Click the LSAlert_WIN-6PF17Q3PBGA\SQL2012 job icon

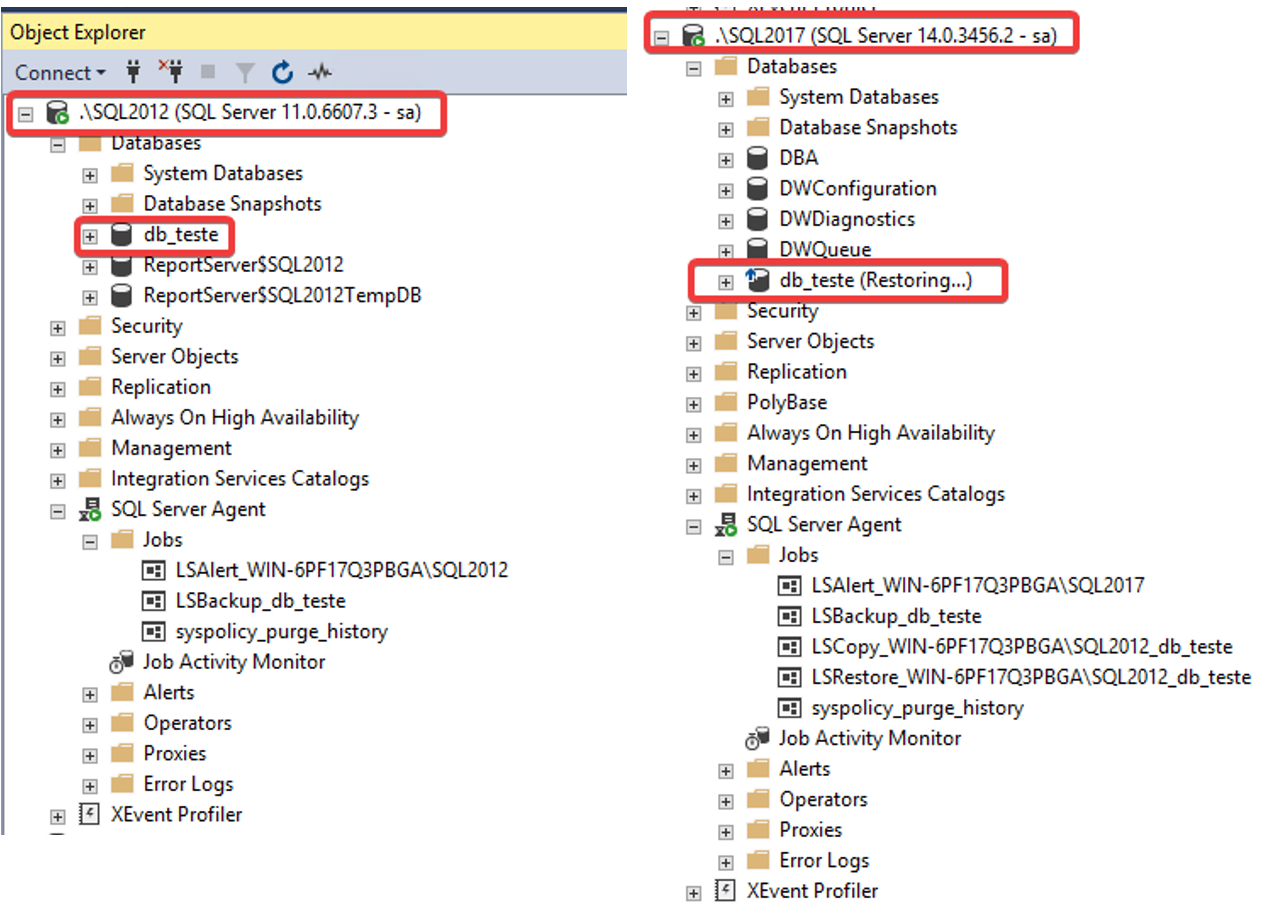(x=154, y=571)
